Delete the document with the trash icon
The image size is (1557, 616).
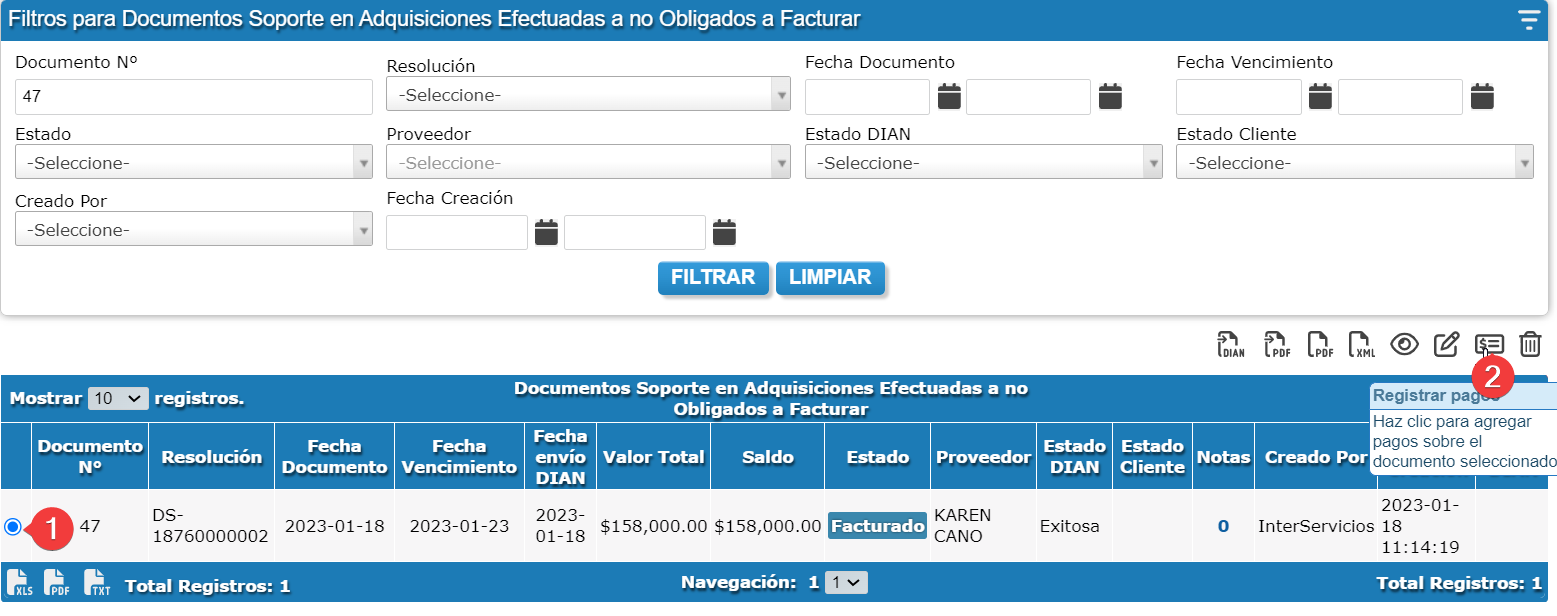click(1530, 345)
